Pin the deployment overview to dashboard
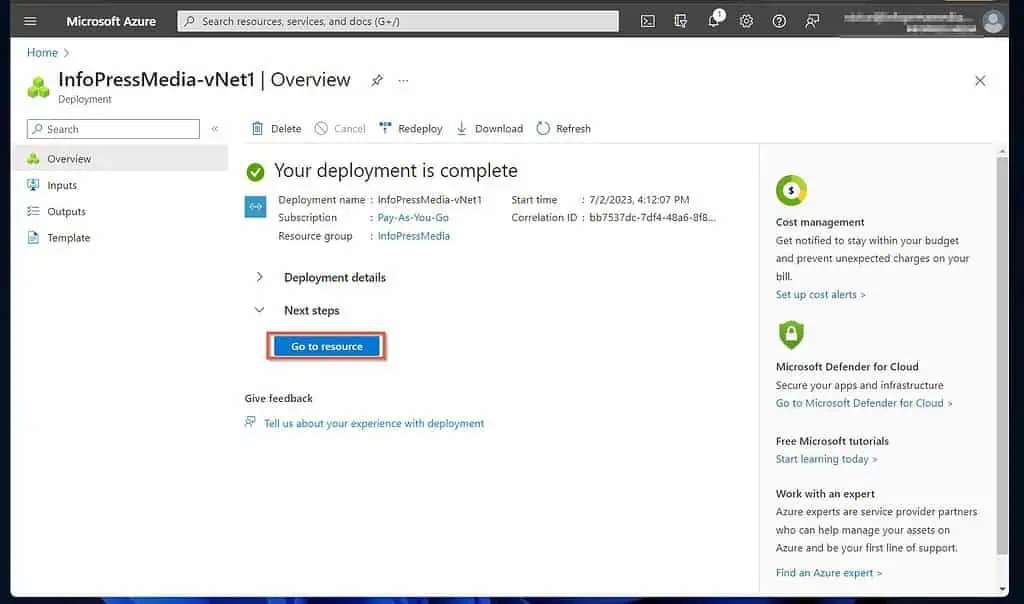The image size is (1024, 604). tap(377, 81)
